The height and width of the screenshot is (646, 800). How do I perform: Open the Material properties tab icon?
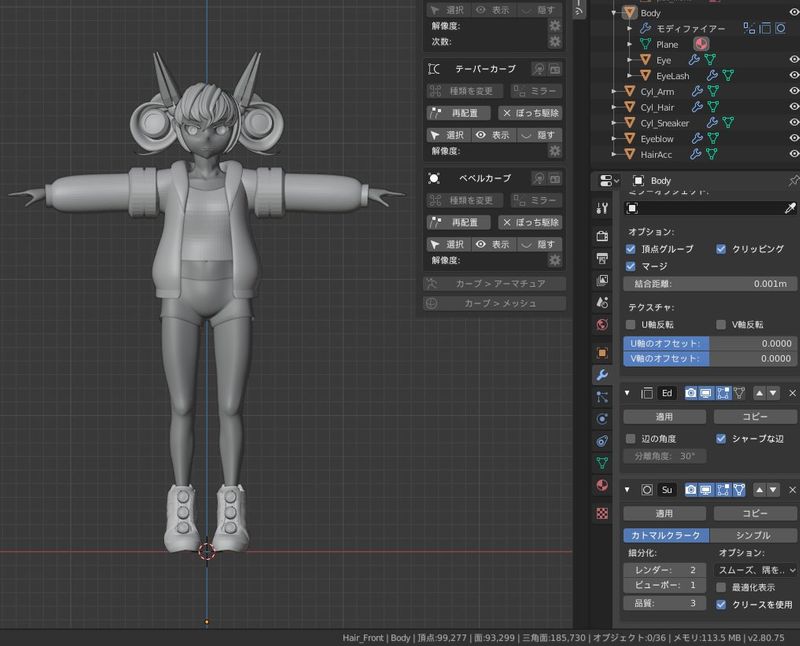602,485
